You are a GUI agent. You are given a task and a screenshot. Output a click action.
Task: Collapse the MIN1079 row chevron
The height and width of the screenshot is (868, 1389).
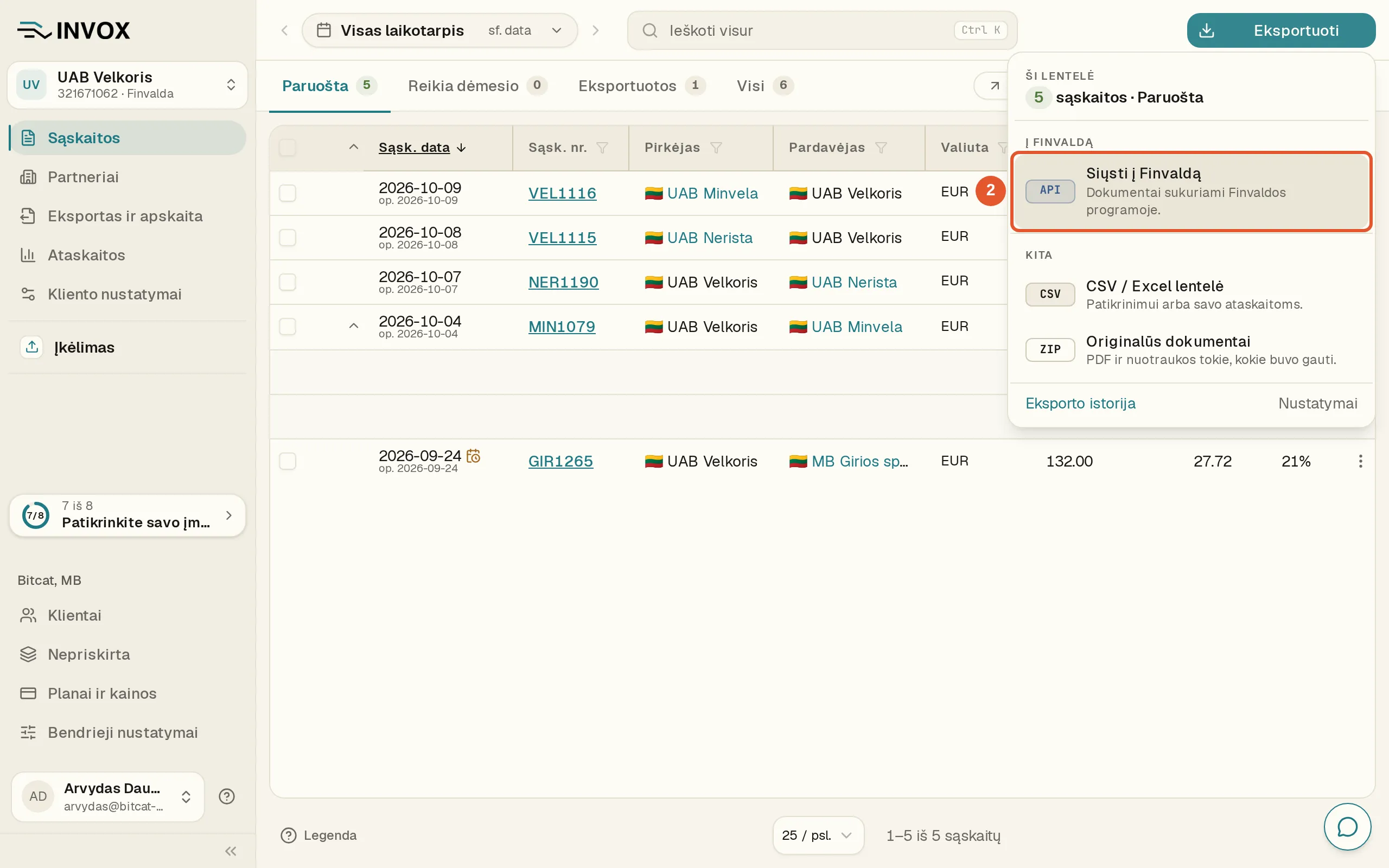354,326
